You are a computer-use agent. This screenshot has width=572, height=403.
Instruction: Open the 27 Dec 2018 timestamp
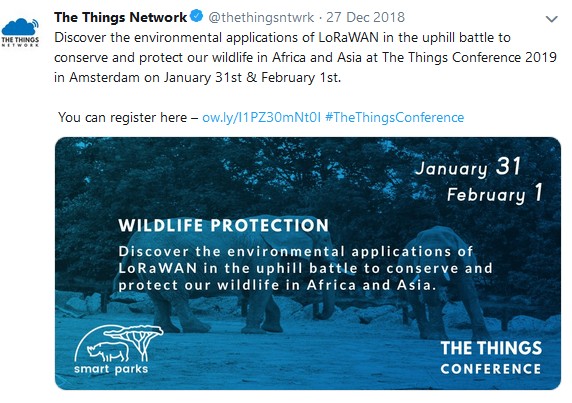(x=365, y=17)
